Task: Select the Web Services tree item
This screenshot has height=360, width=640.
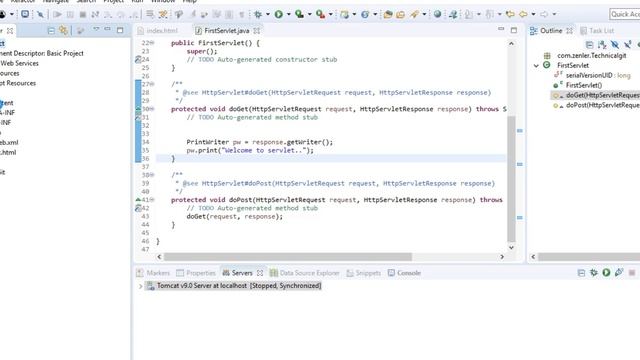Action: pyautogui.click(x=19, y=63)
